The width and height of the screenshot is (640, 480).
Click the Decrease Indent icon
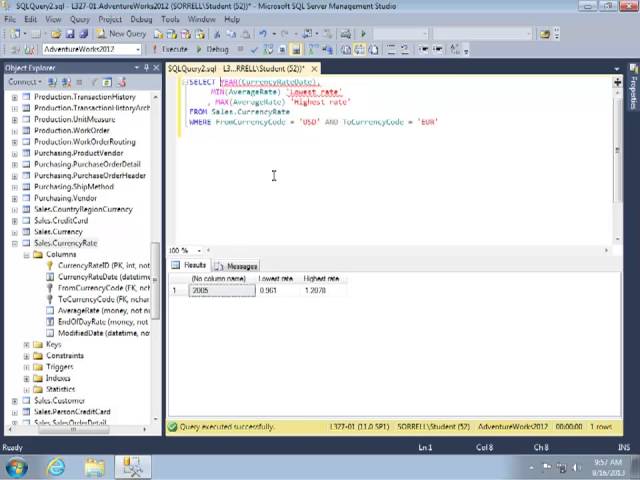tap(423, 50)
